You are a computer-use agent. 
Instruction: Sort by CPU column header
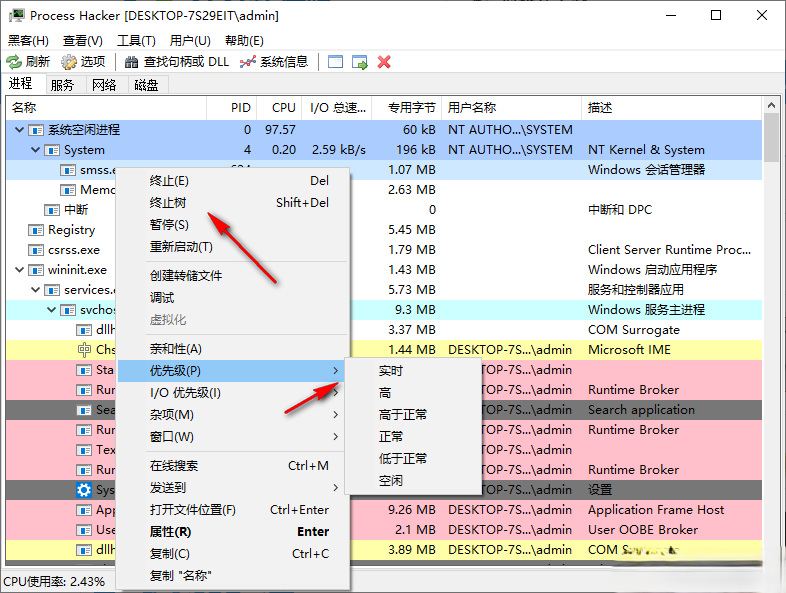pyautogui.click(x=280, y=108)
